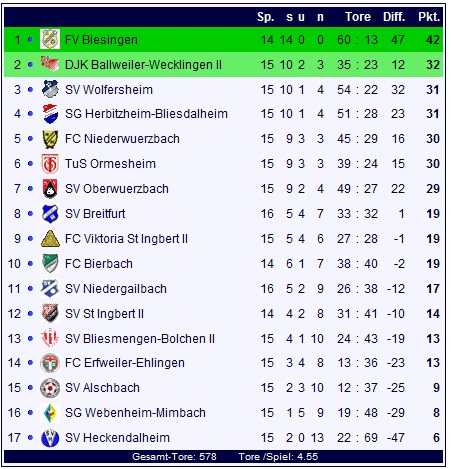The width and height of the screenshot is (451, 469).
Task: Click the Pkt. column header
Action: [x=429, y=17]
